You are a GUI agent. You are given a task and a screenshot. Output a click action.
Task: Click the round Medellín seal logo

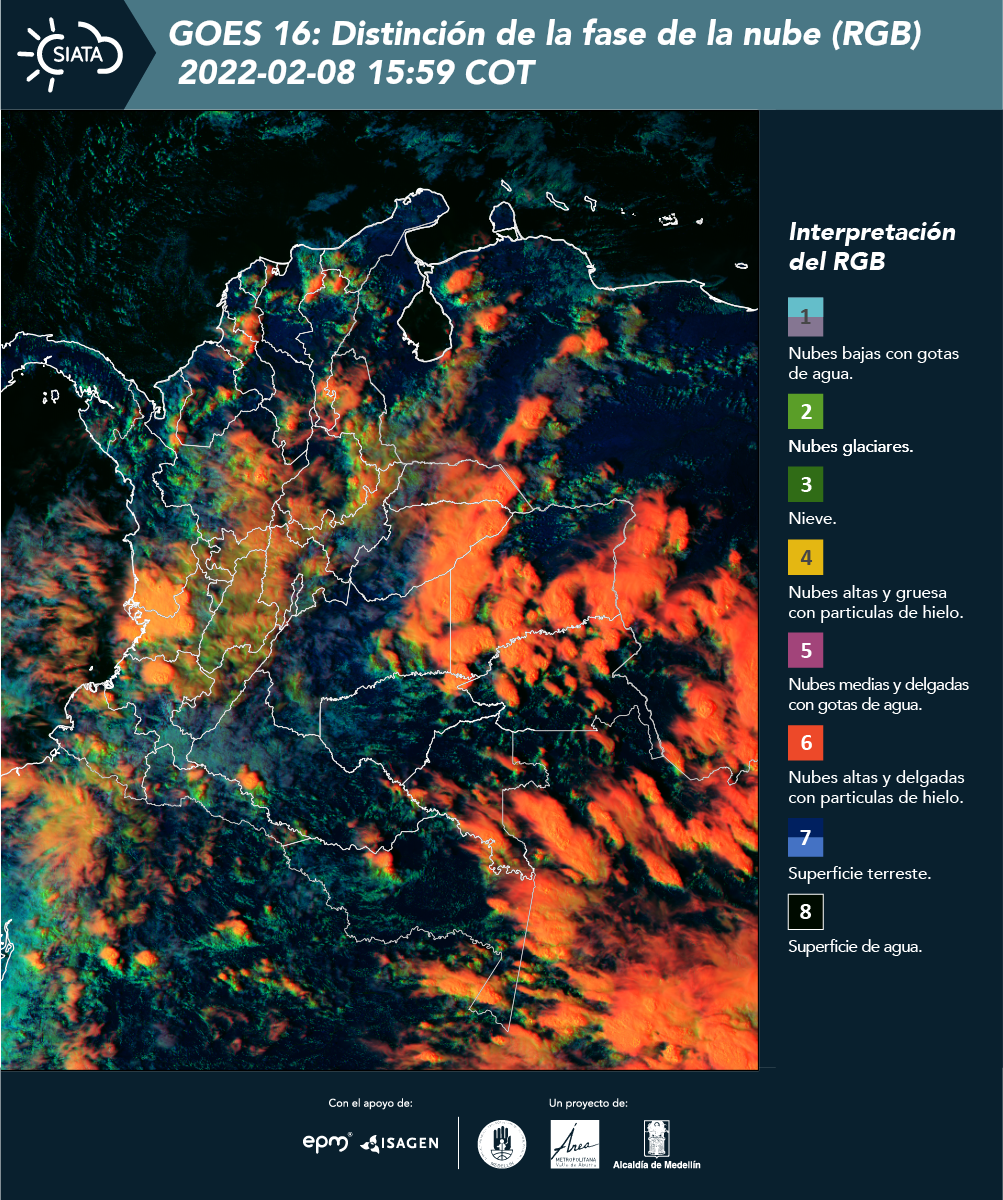pos(501,1143)
